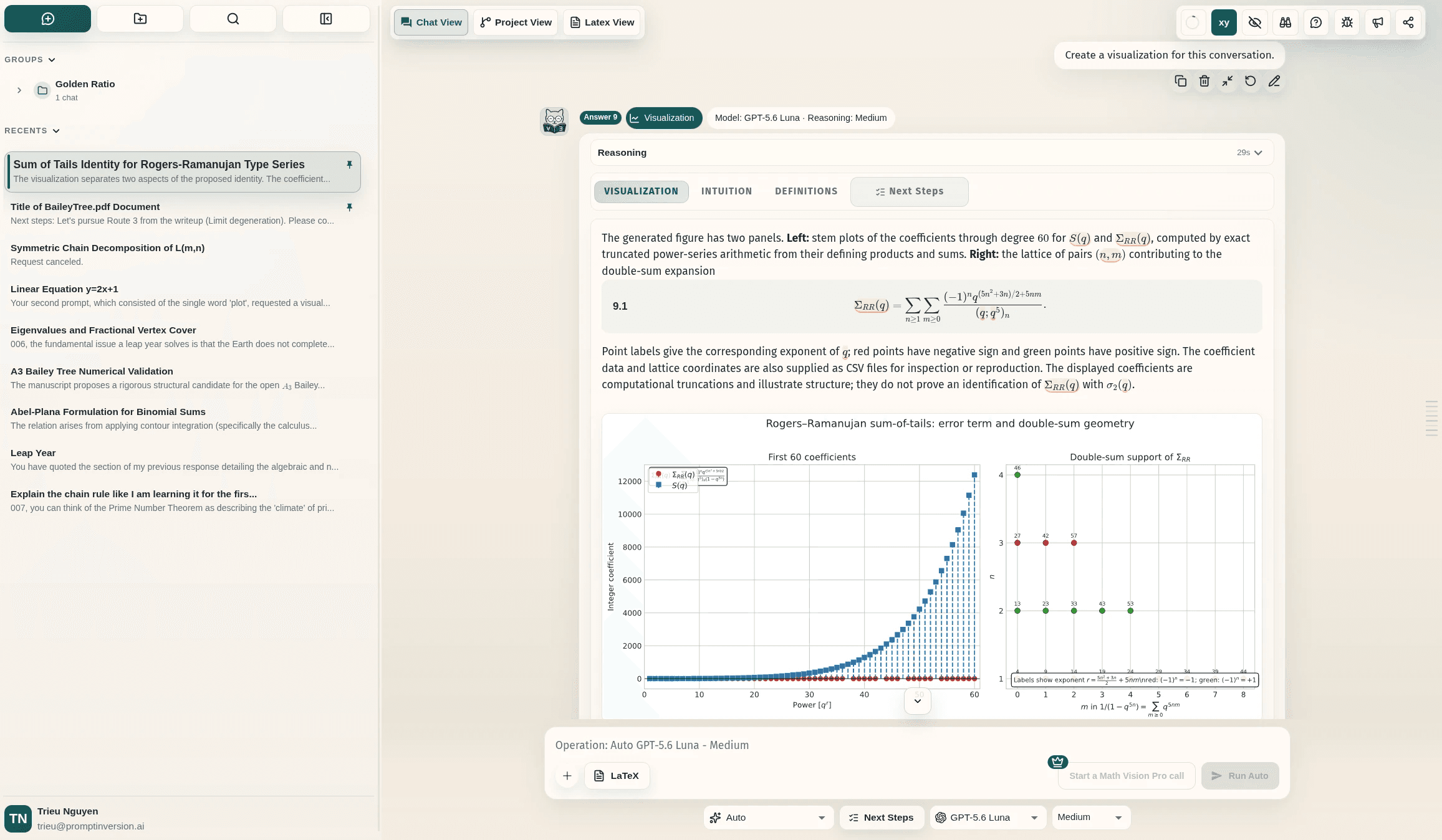Select the INTUITION tab
The height and width of the screenshot is (840, 1442).
pos(726,191)
